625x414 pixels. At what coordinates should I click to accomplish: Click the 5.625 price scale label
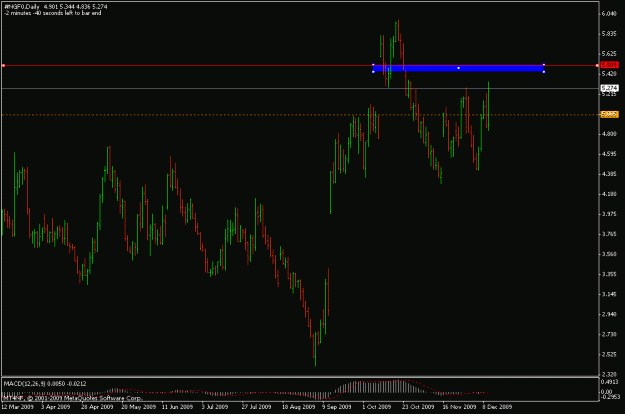click(x=609, y=54)
